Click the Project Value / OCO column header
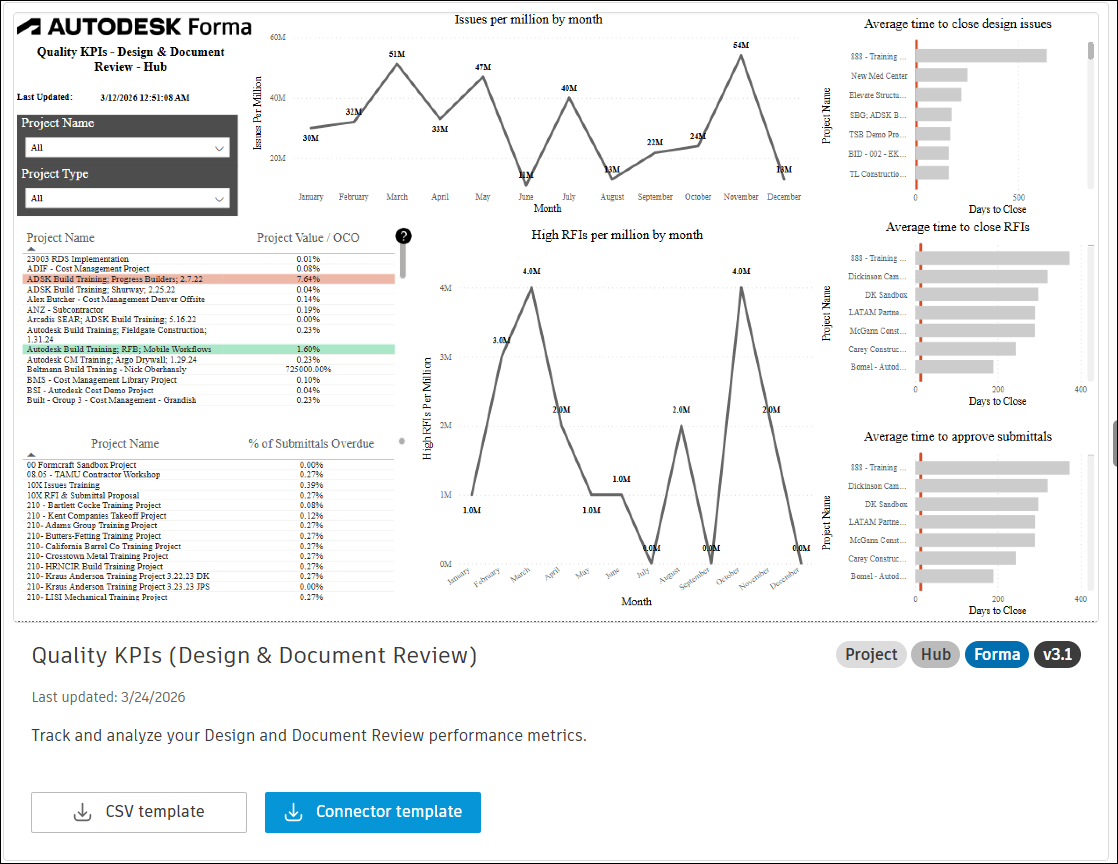1118x864 pixels. click(x=308, y=238)
